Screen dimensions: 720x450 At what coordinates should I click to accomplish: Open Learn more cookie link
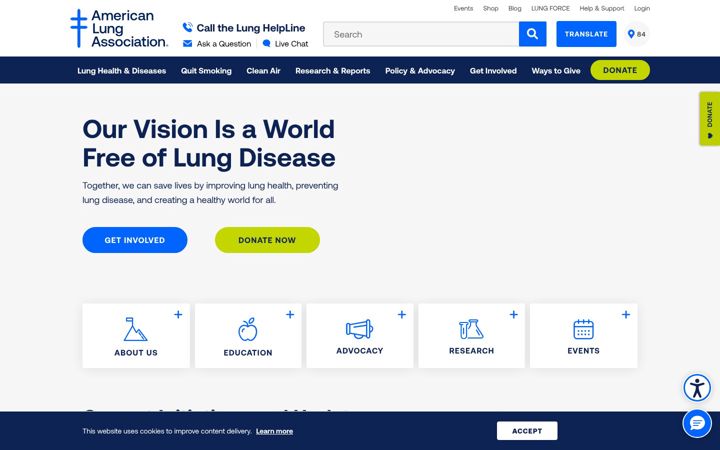pos(275,431)
